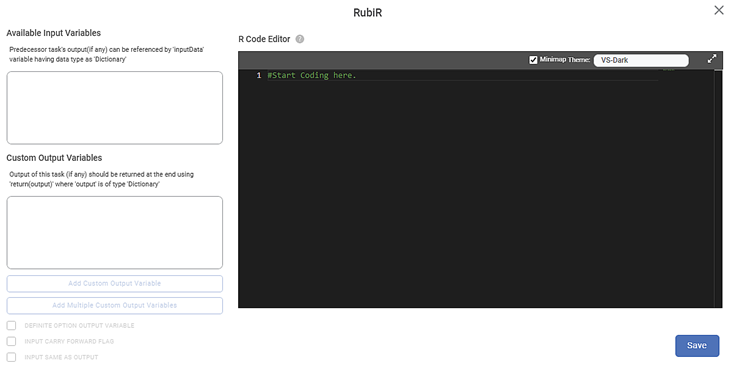Enable Input Same As Output checkbox
Viewport: 731px width, 366px height.
coord(12,357)
